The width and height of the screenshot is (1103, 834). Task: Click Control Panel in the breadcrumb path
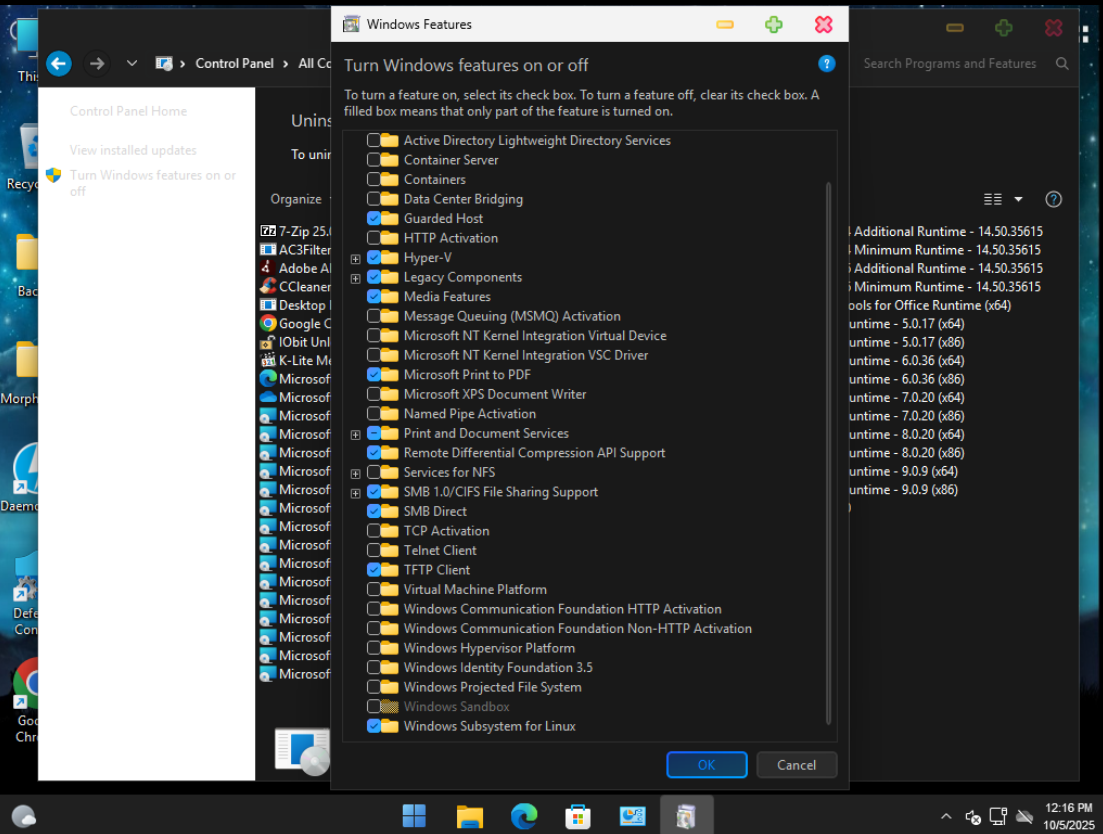[x=234, y=64]
